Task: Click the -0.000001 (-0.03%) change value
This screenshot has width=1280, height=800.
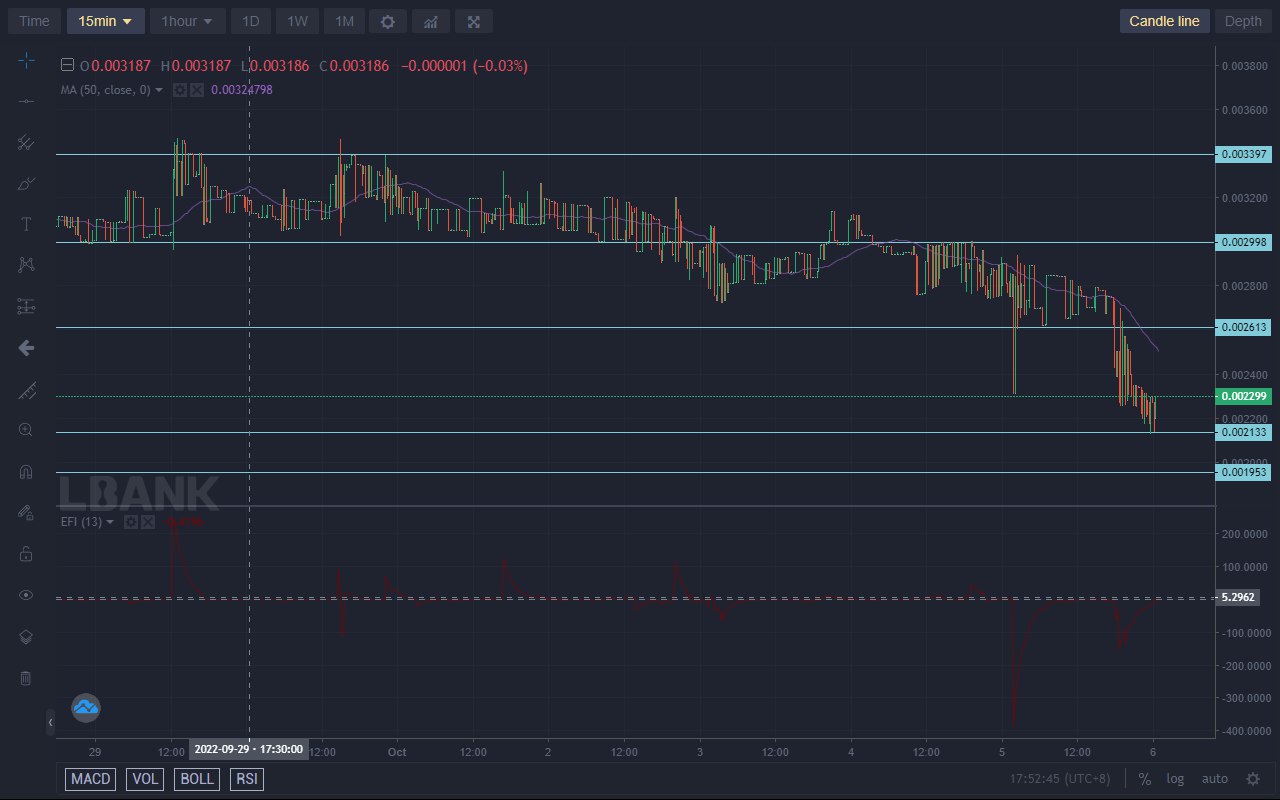Action: (x=464, y=66)
